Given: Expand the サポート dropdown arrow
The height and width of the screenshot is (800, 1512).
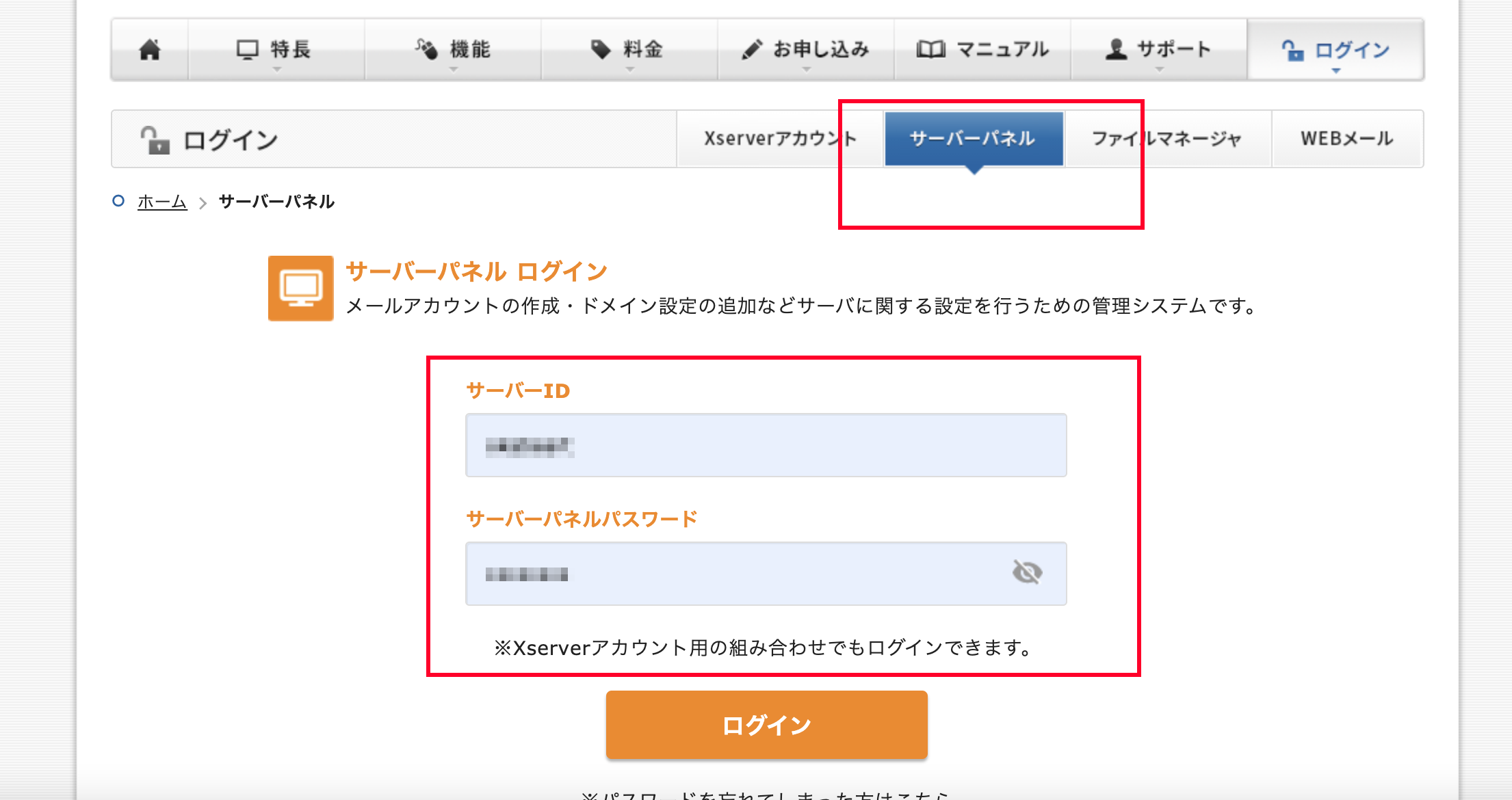Looking at the screenshot, I should [x=1159, y=70].
